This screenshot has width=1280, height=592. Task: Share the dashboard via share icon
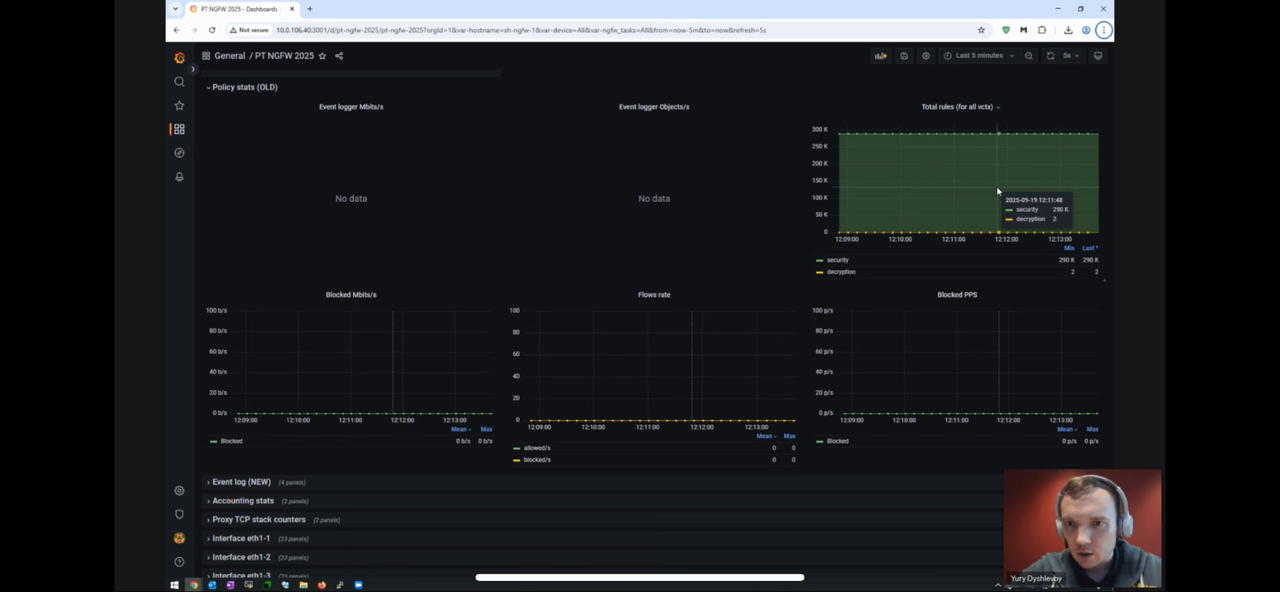coord(339,56)
